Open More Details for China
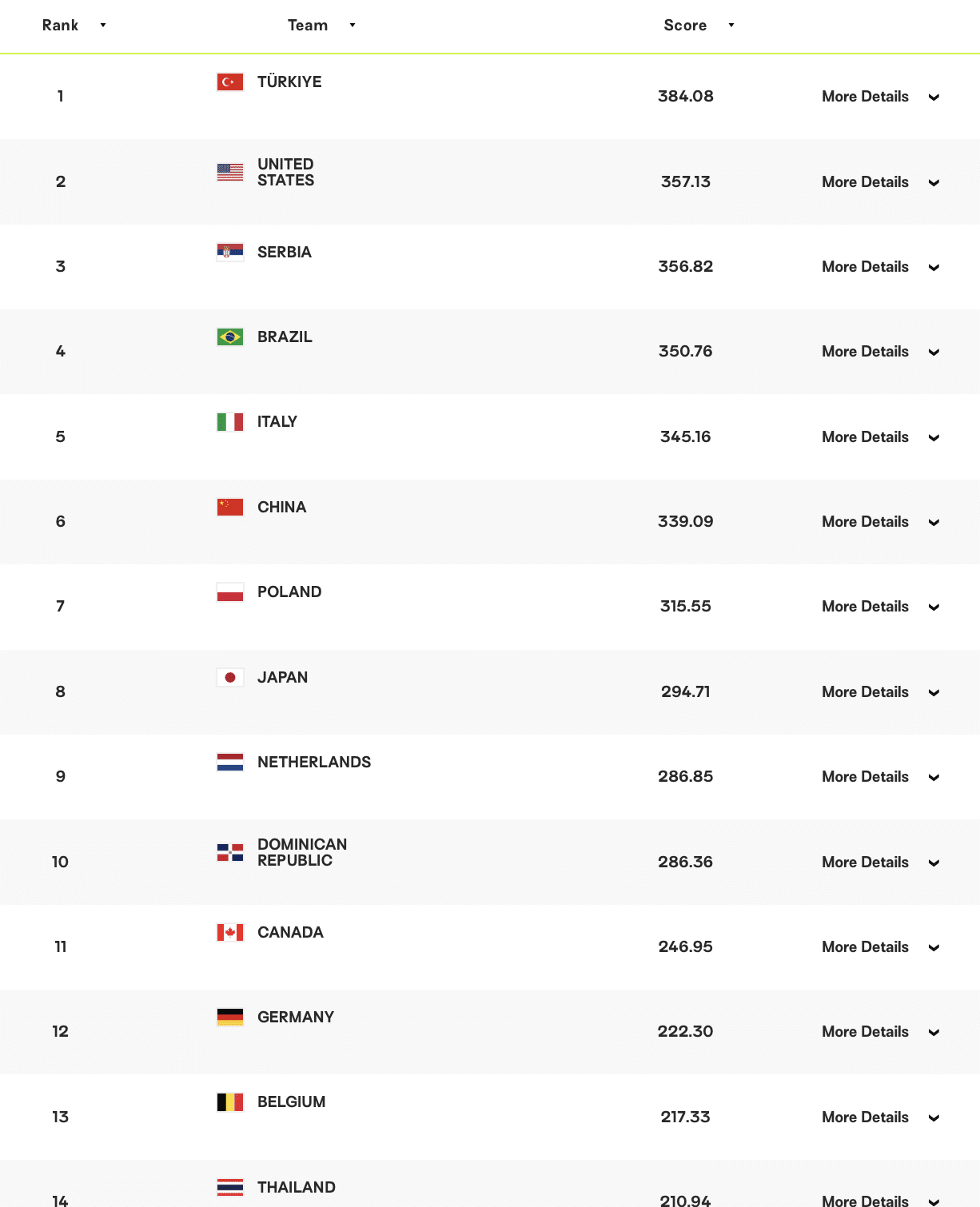Image resolution: width=980 pixels, height=1207 pixels. pyautogui.click(x=865, y=522)
